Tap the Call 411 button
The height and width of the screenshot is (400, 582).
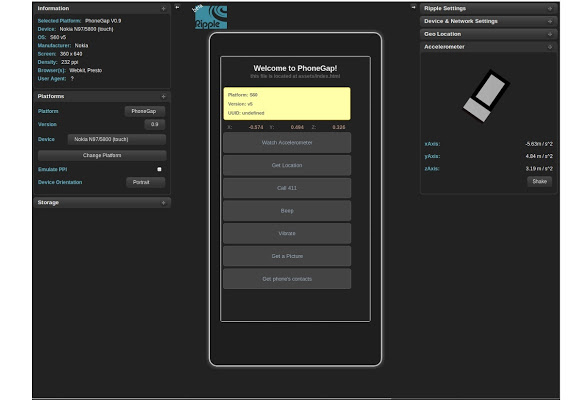tap(287, 188)
